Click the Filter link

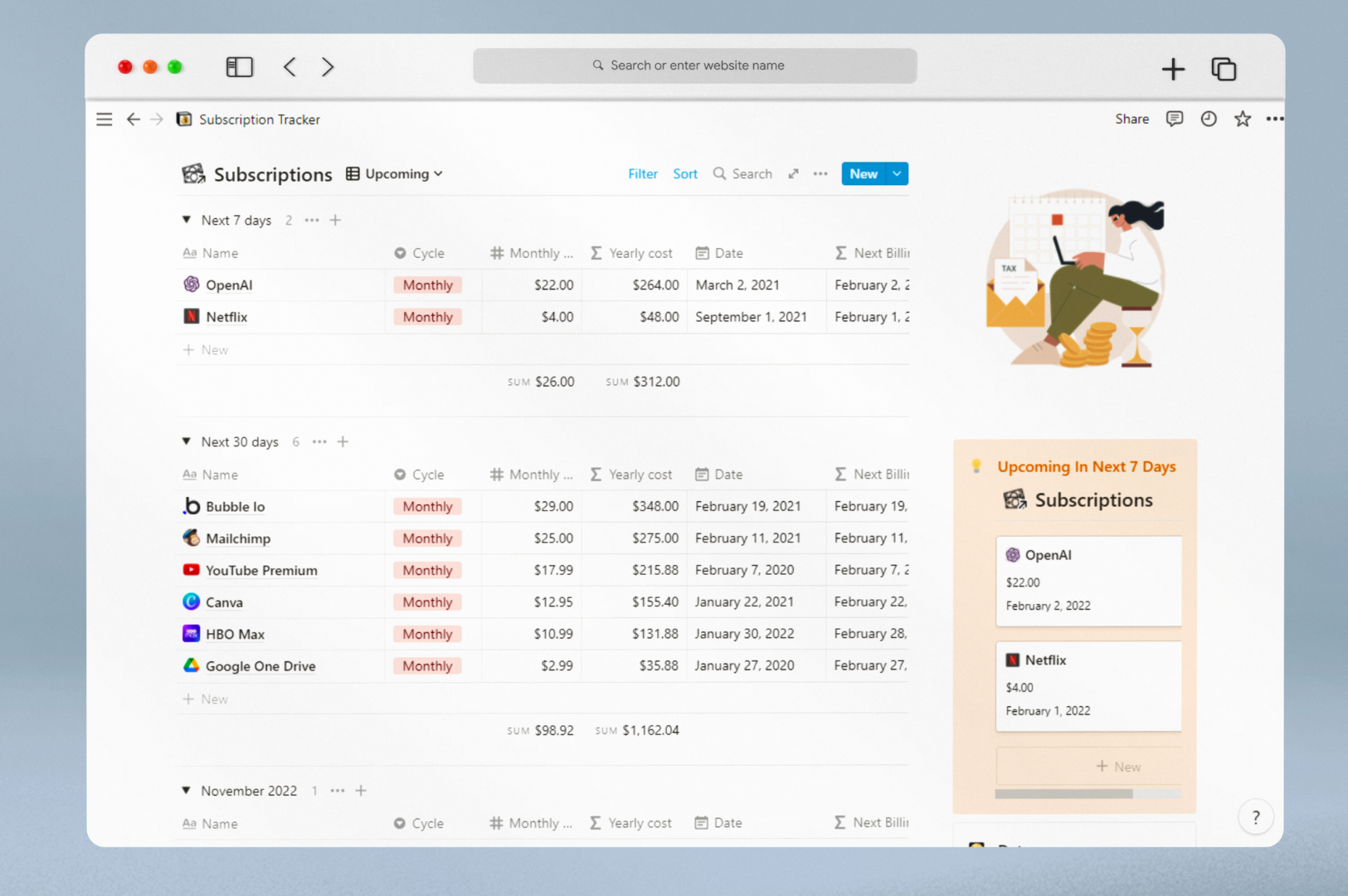(643, 173)
